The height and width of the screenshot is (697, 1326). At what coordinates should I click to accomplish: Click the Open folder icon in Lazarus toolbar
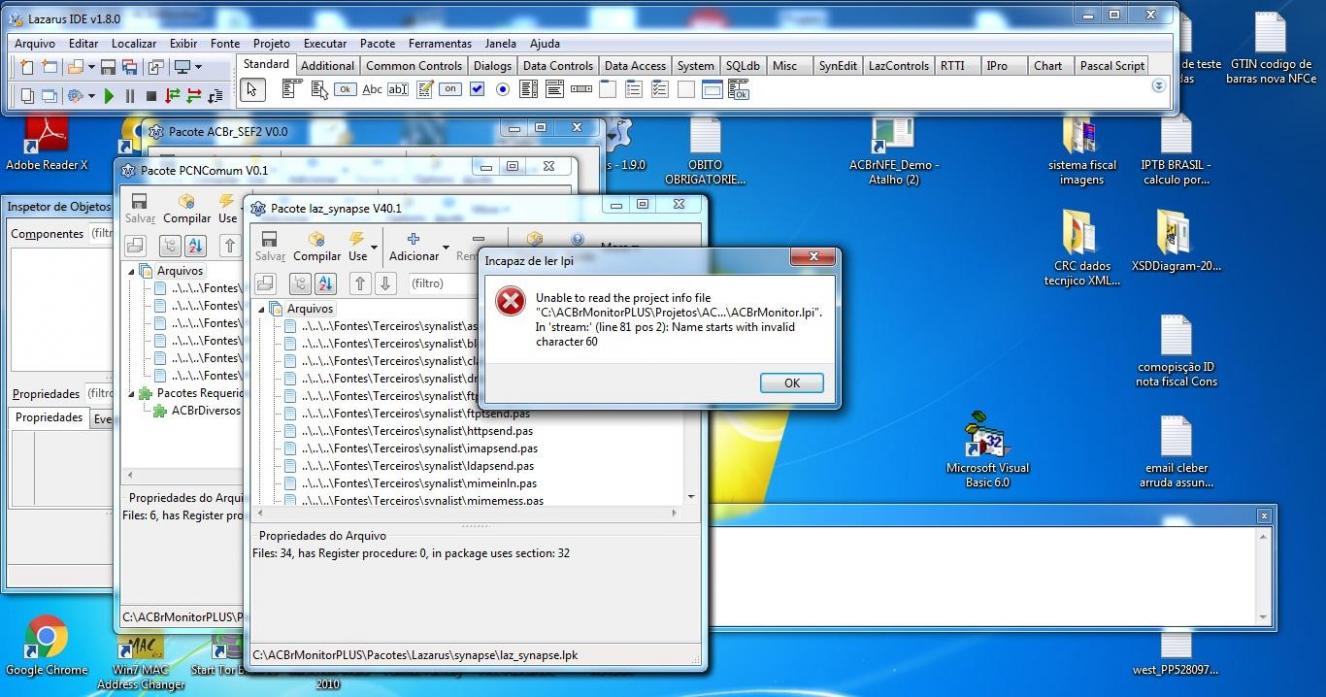coord(75,67)
